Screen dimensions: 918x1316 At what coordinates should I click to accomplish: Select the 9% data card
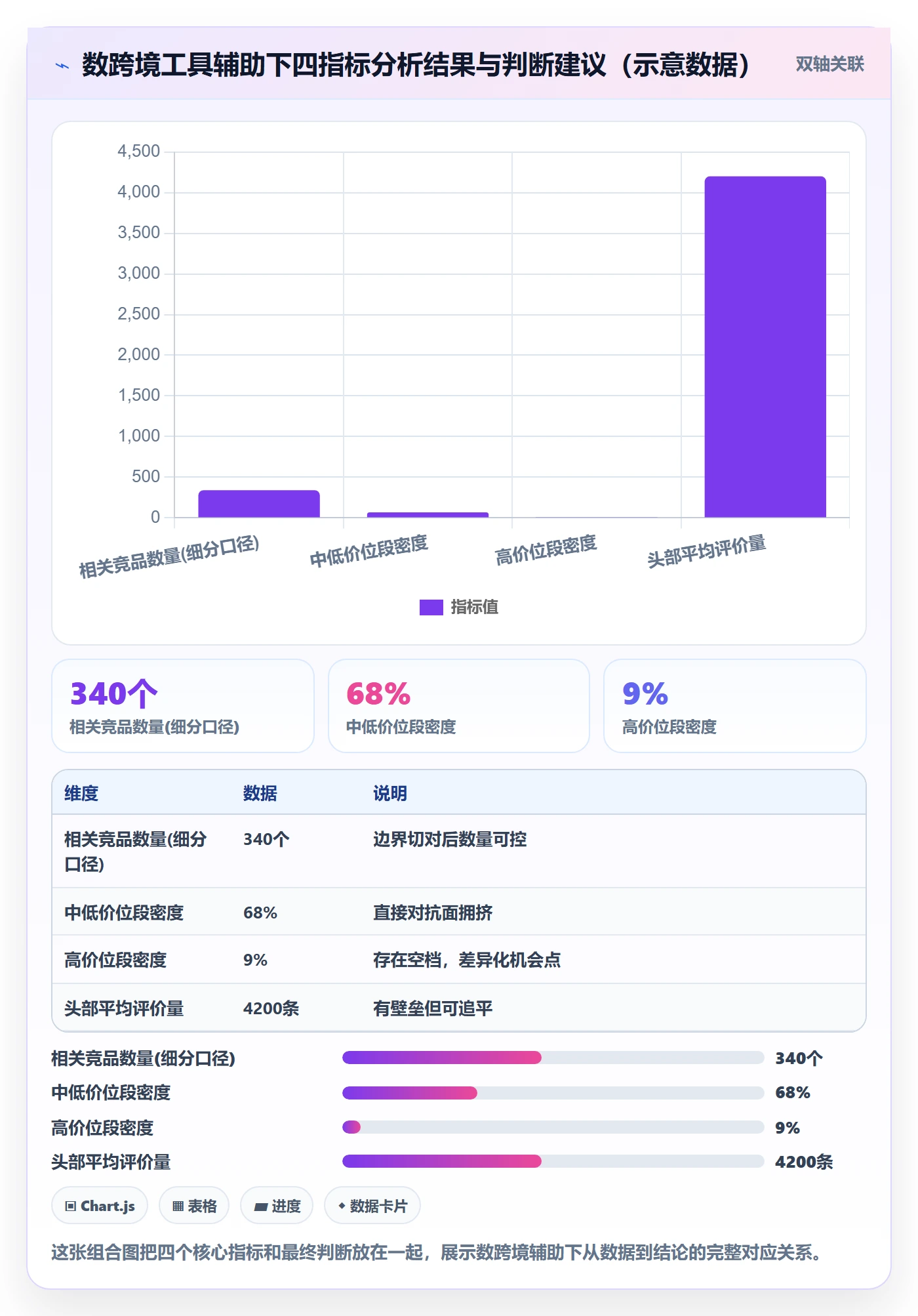(734, 706)
